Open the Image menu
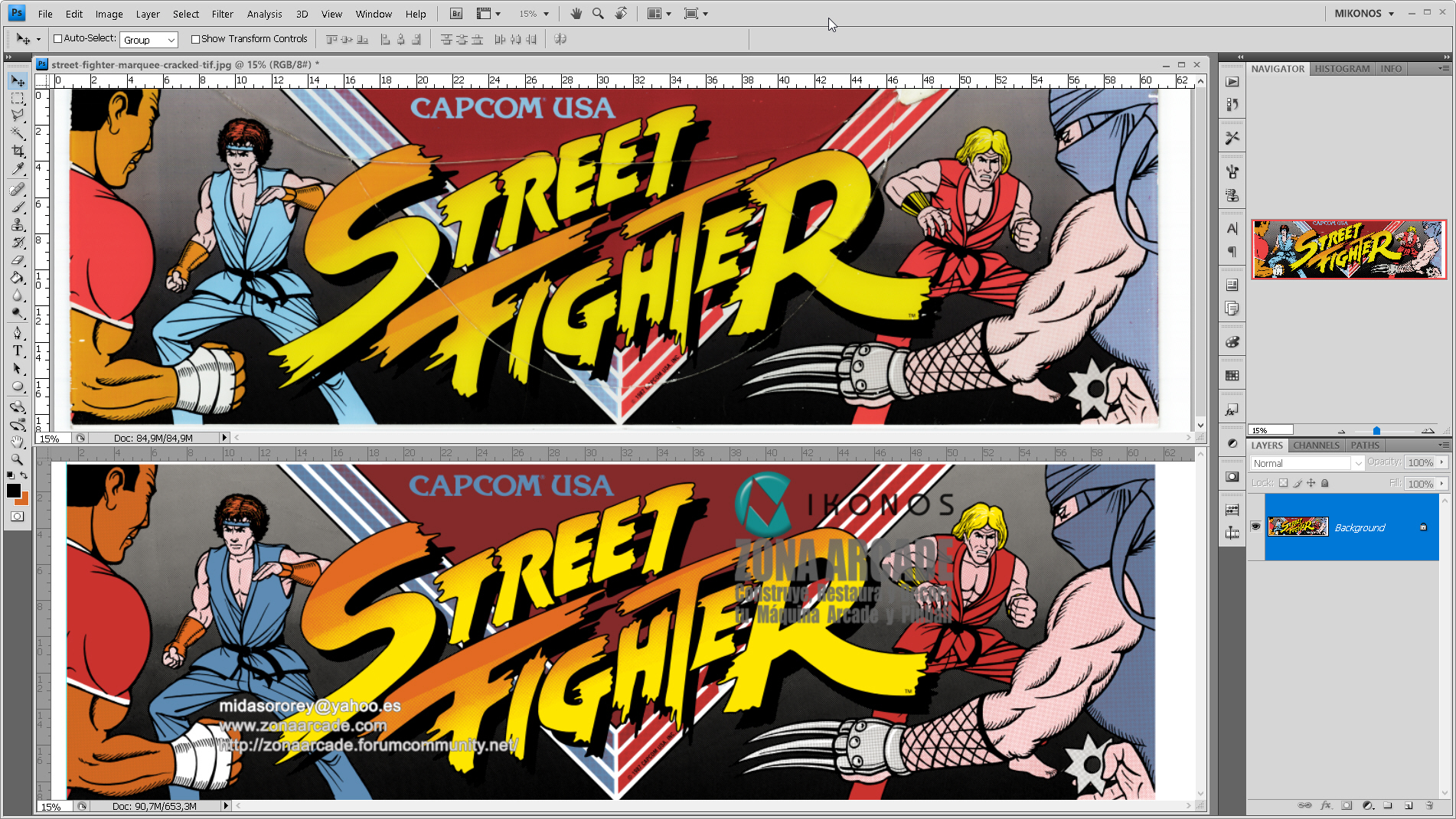This screenshot has height=819, width=1456. pyautogui.click(x=109, y=14)
